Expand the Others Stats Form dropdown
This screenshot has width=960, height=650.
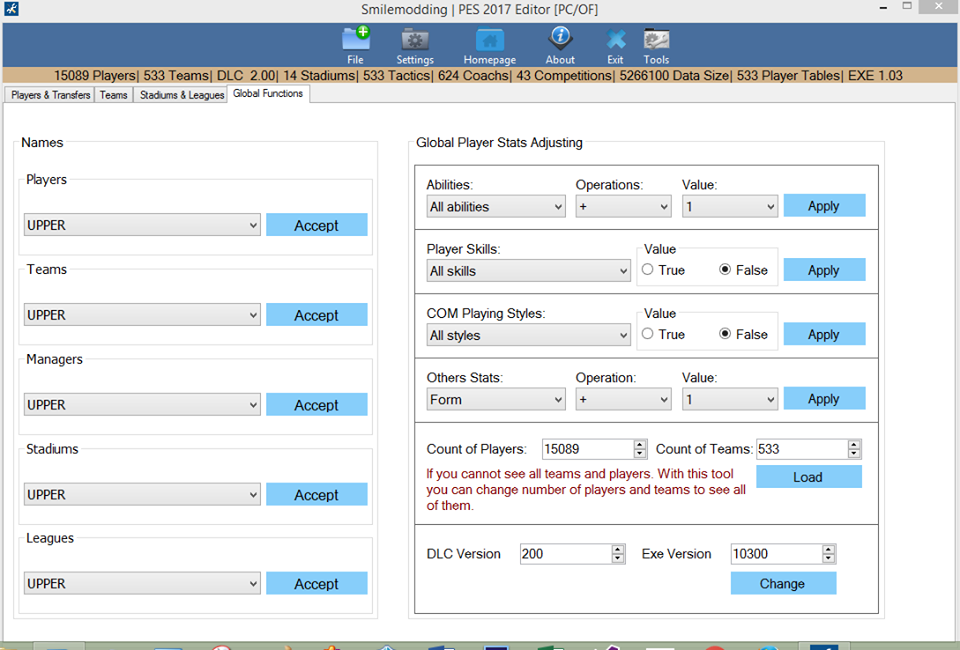click(496, 399)
